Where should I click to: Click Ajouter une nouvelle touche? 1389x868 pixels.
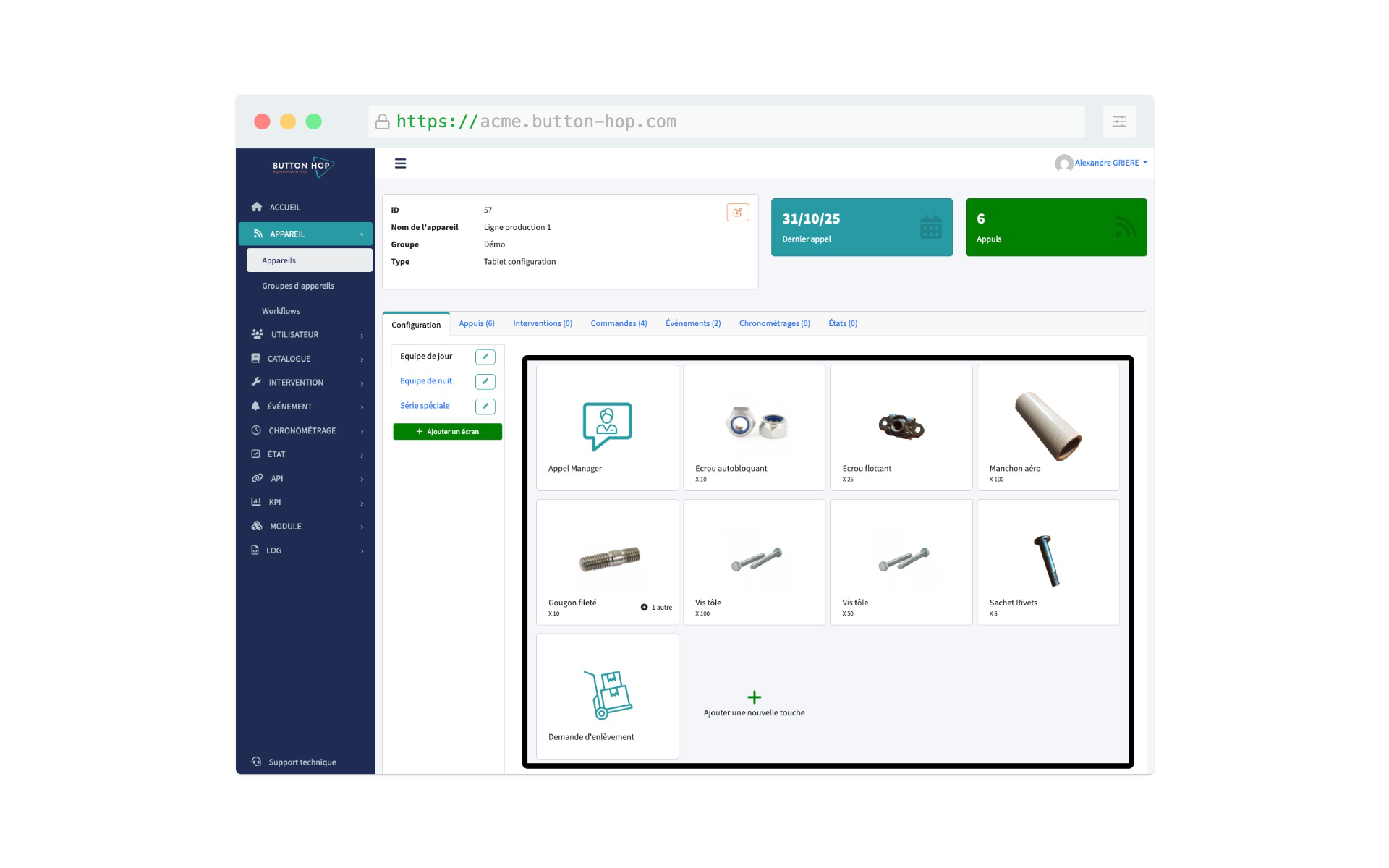pyautogui.click(x=754, y=702)
